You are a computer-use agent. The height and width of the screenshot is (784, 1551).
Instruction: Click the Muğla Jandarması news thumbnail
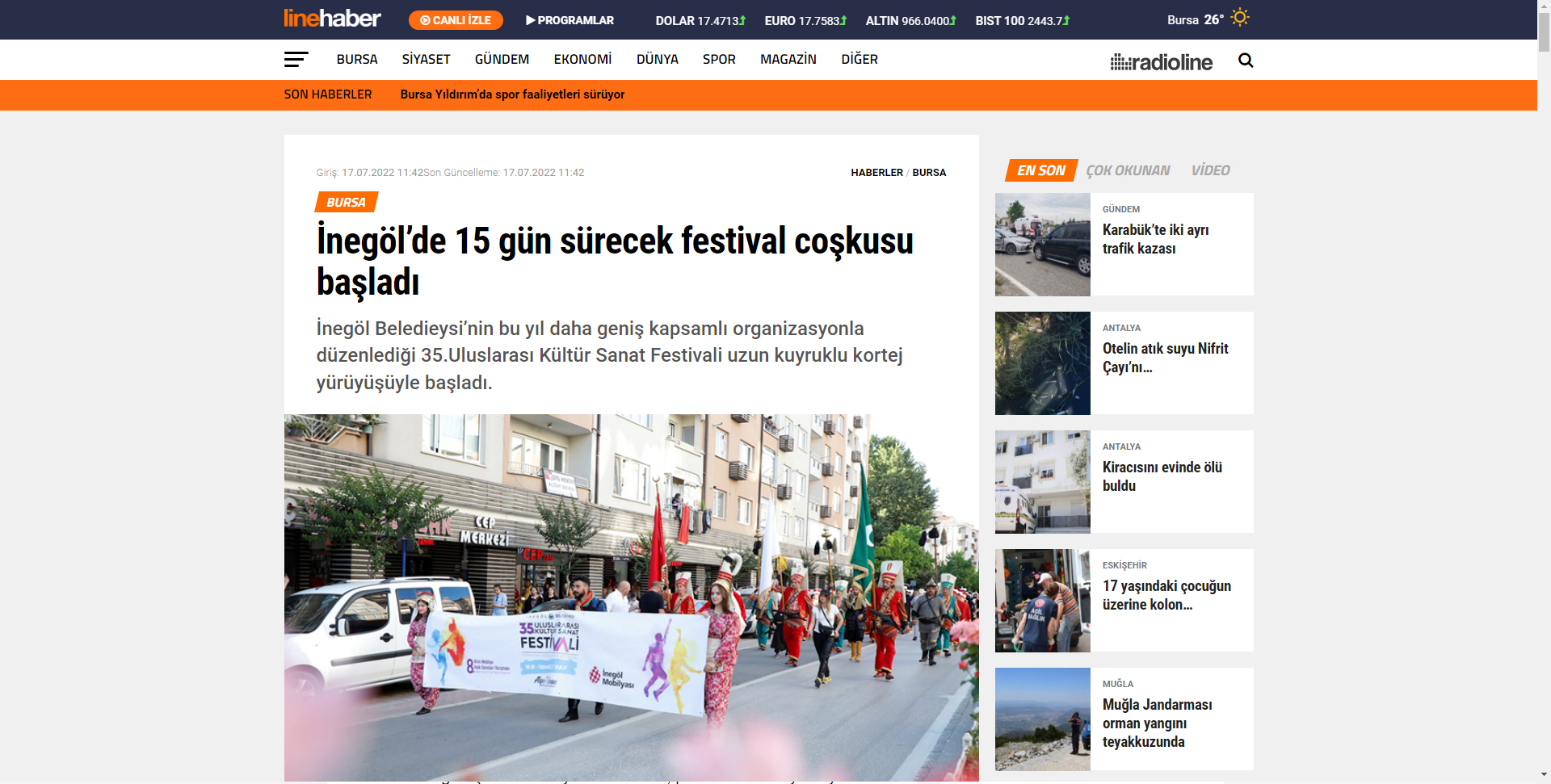tap(1043, 719)
